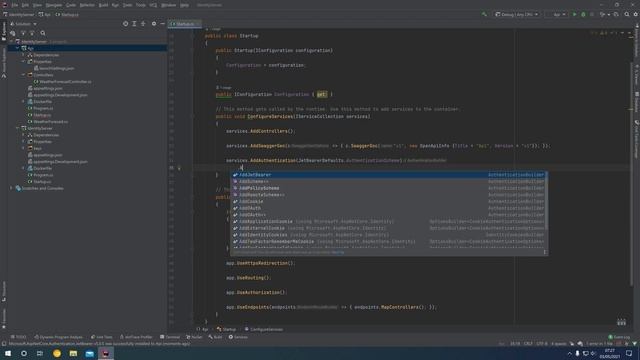This screenshot has width=640, height=360.
Task: Expand Dependencies under the Api project
Action: point(23,55)
